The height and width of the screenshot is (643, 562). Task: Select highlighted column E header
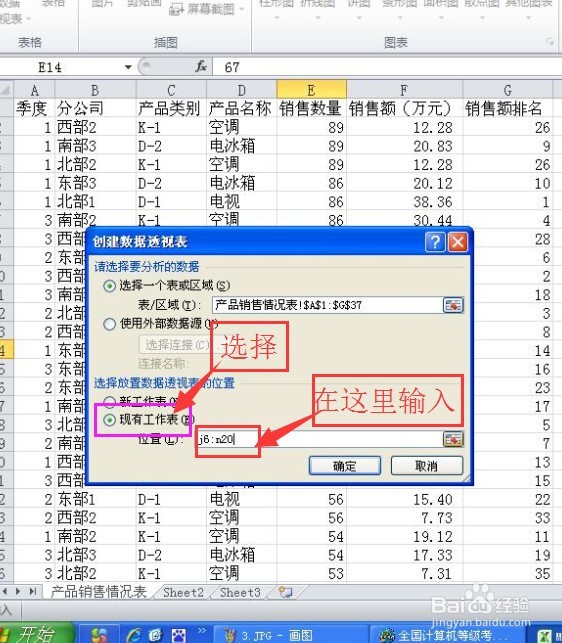pos(312,90)
